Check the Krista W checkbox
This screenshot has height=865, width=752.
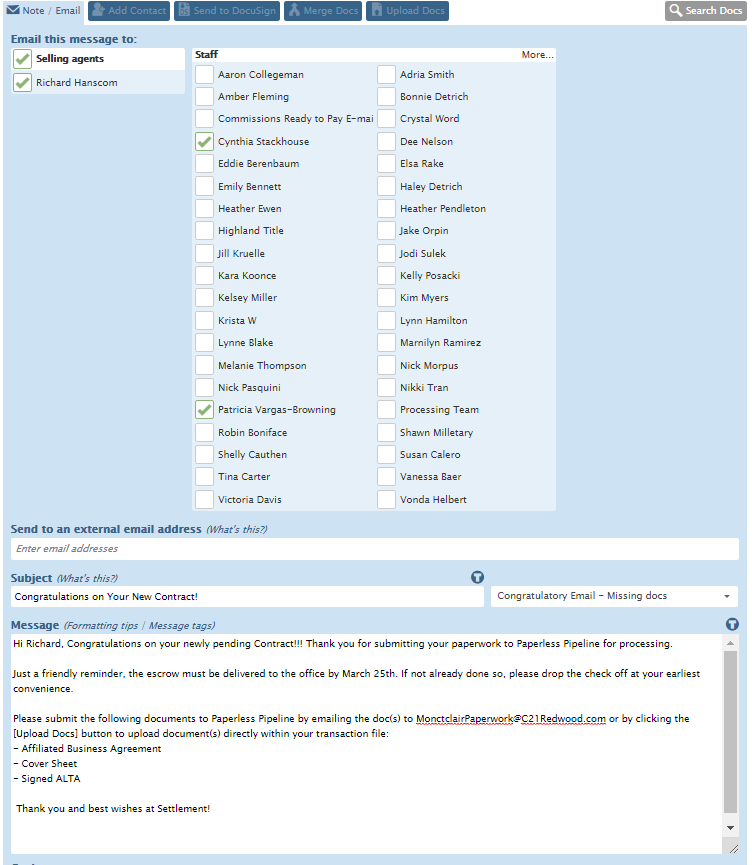(x=204, y=321)
